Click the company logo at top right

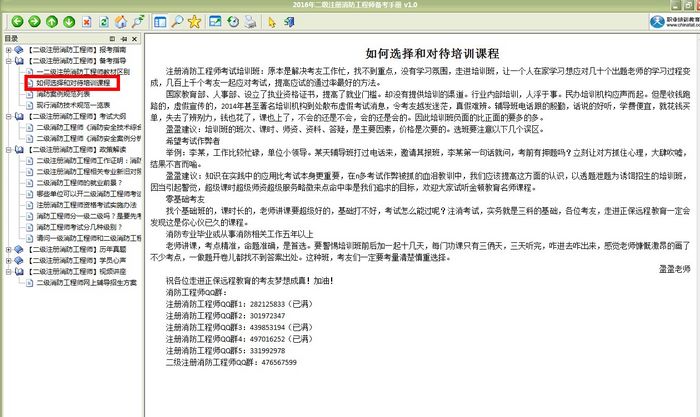click(675, 21)
